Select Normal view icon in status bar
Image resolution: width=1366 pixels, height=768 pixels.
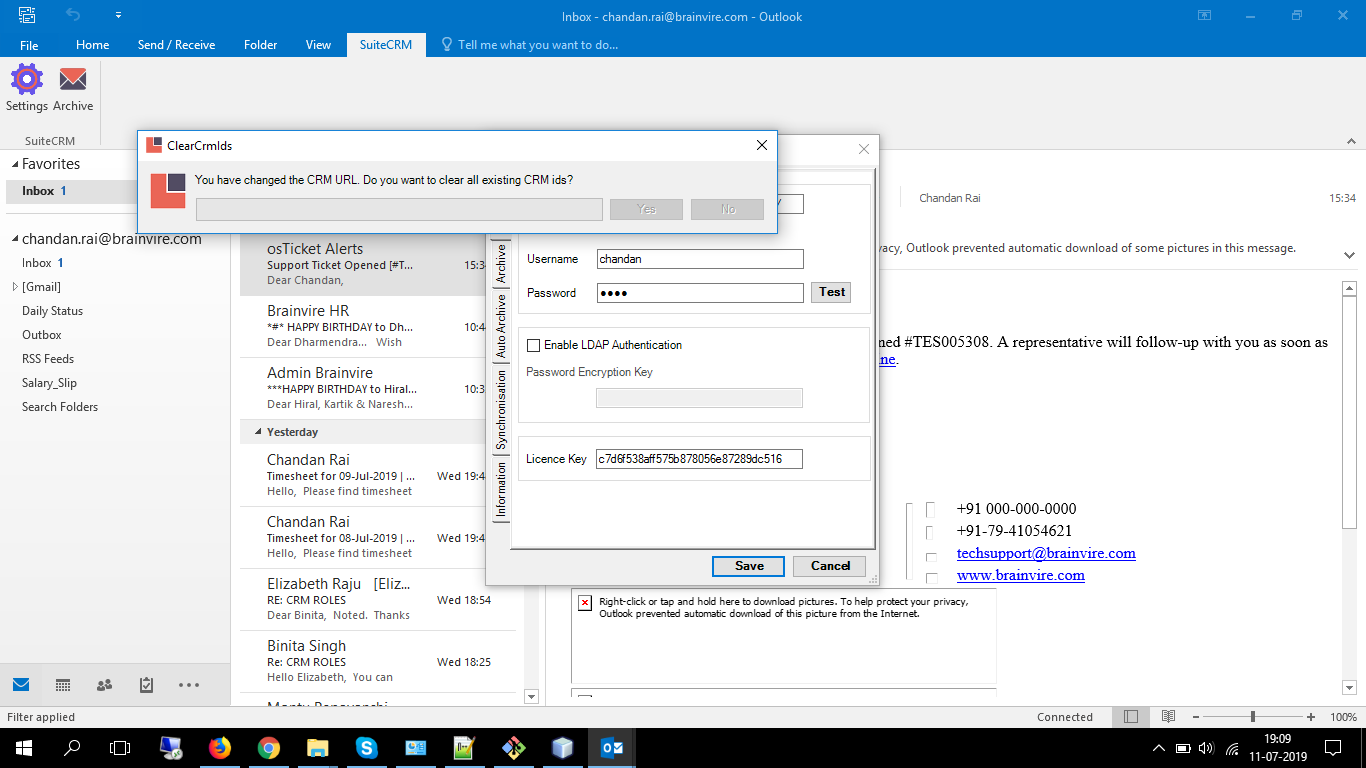pos(1131,717)
